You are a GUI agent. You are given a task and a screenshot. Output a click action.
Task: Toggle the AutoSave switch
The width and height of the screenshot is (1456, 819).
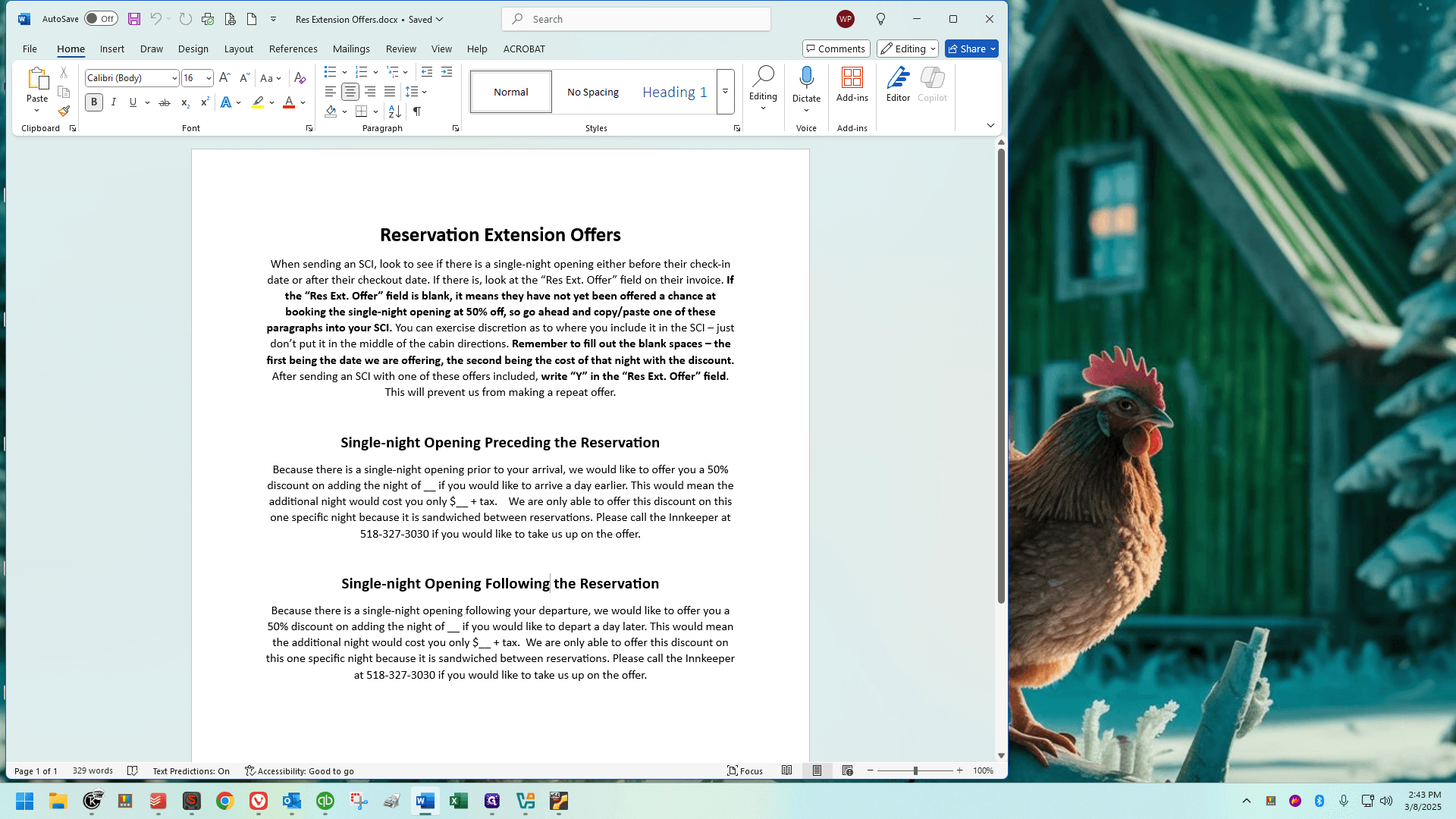coord(101,19)
